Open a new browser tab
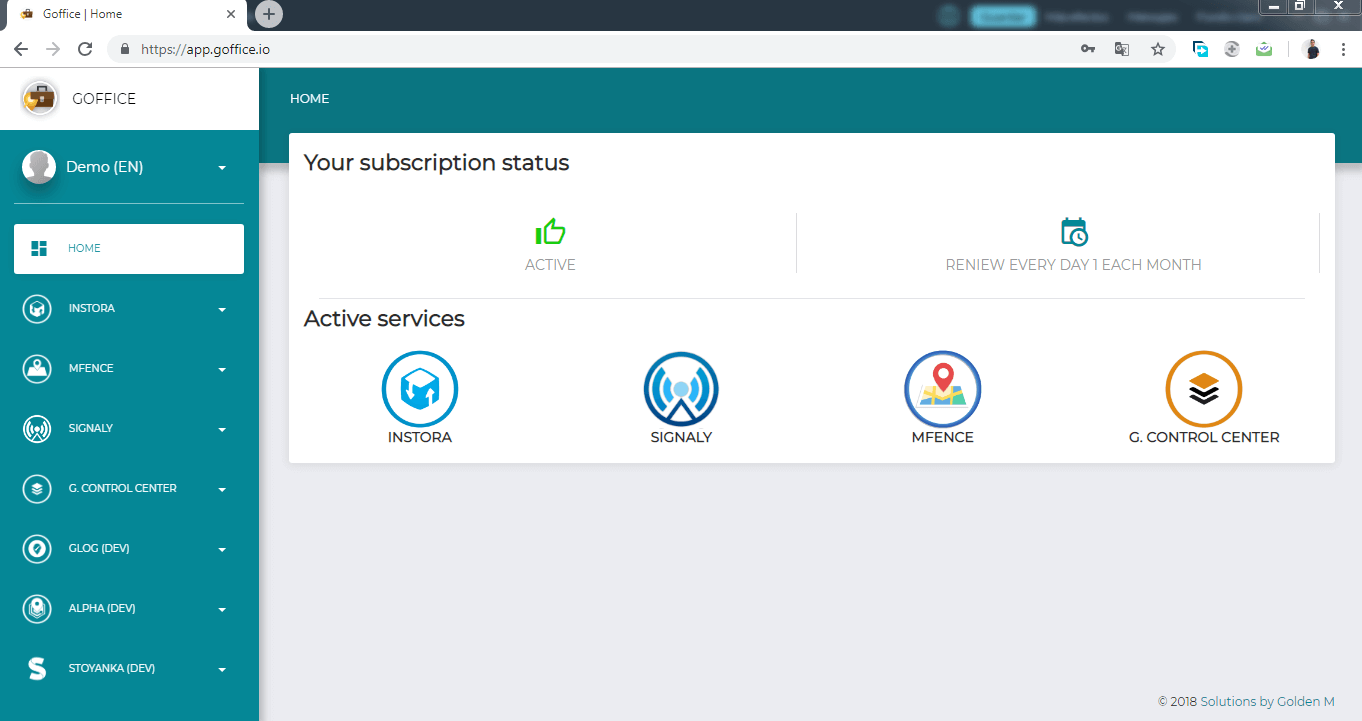 click(269, 14)
